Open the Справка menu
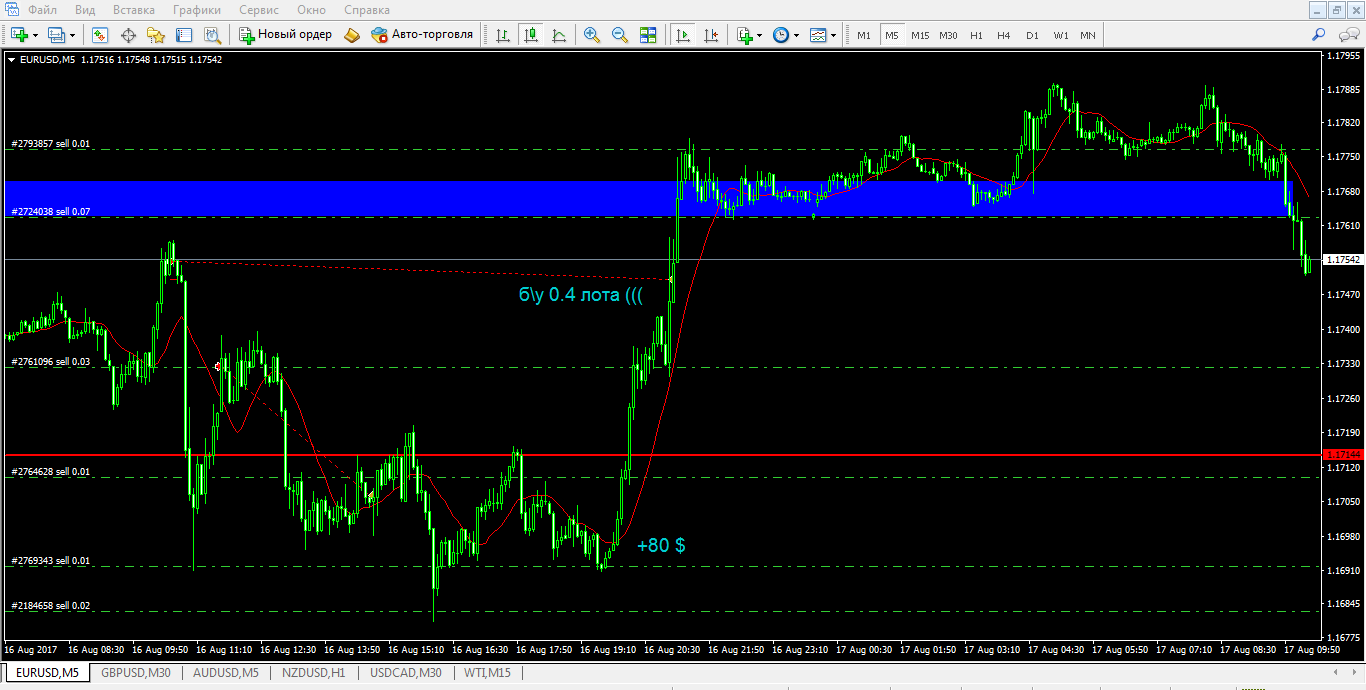Viewport: 1366px width, 690px height. coord(367,10)
